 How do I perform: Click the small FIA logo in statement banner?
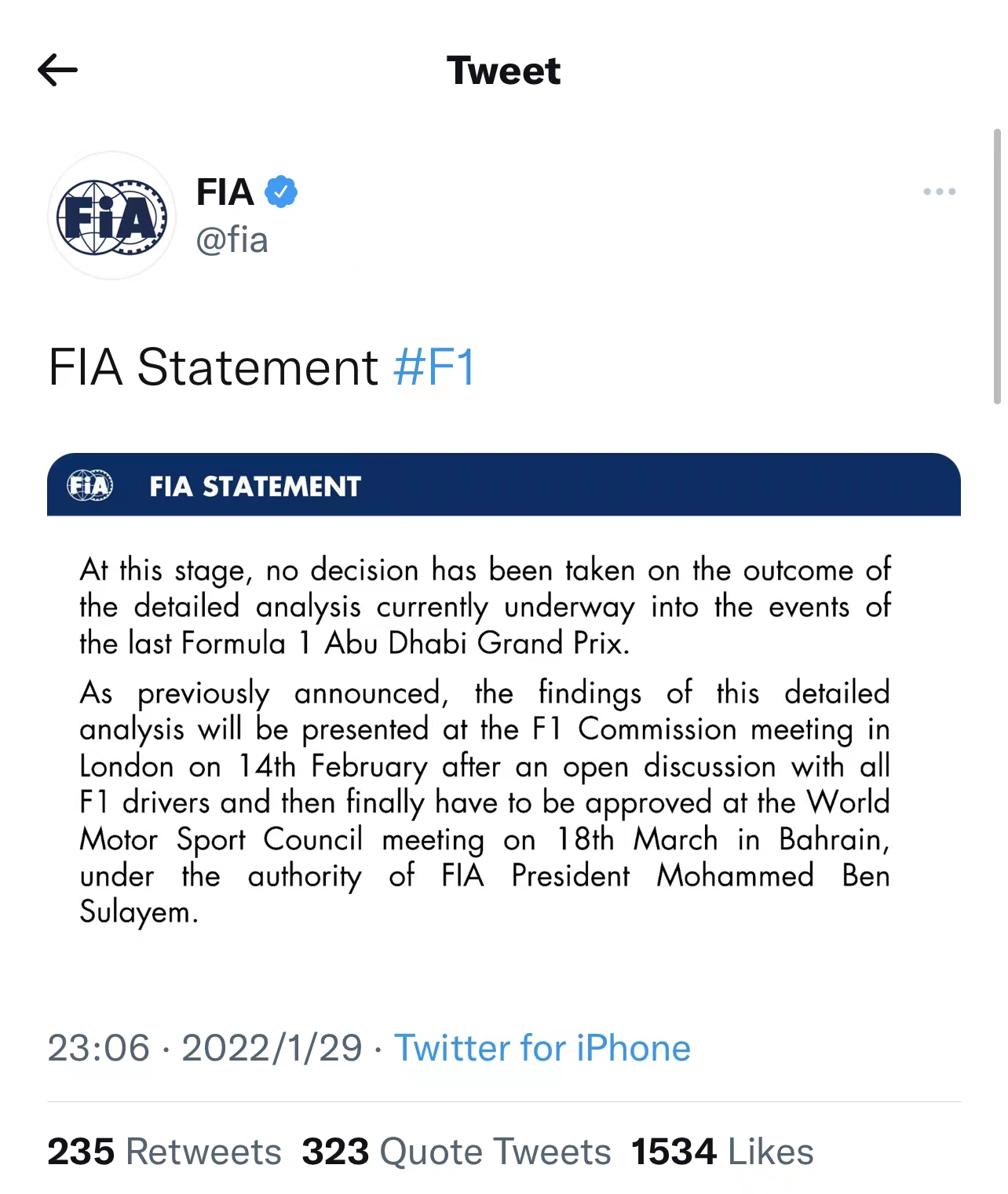click(x=90, y=486)
